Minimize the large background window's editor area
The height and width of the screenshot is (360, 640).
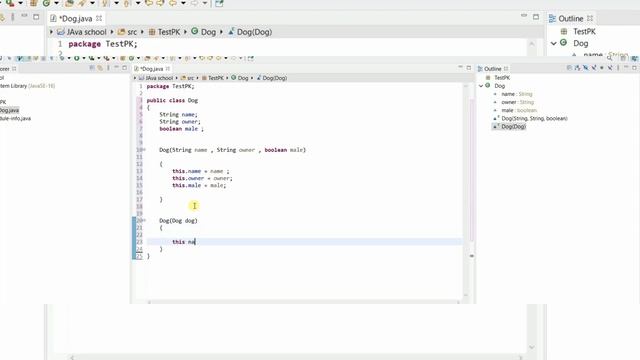524,16
